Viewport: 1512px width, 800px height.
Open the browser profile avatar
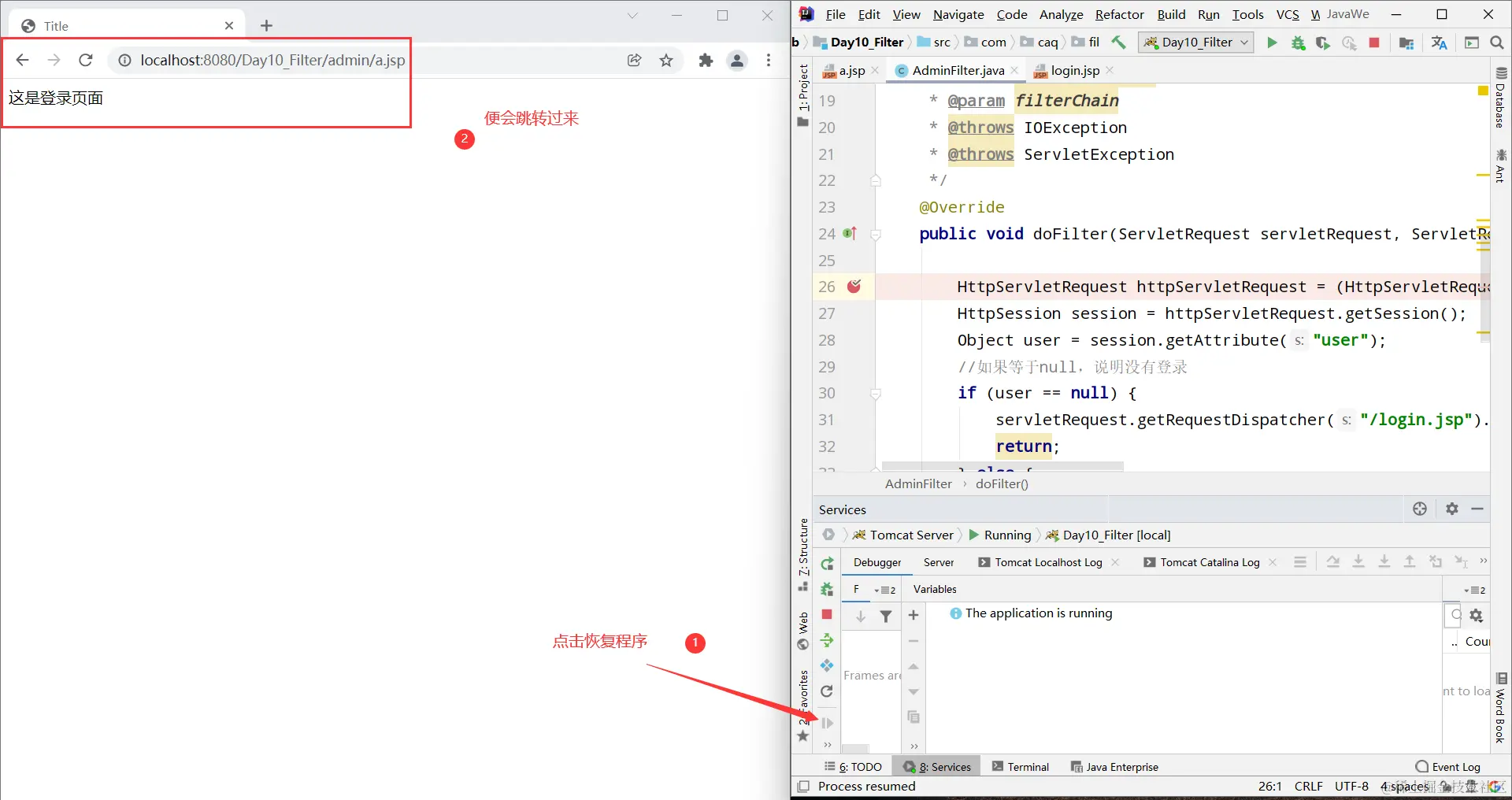coord(737,60)
